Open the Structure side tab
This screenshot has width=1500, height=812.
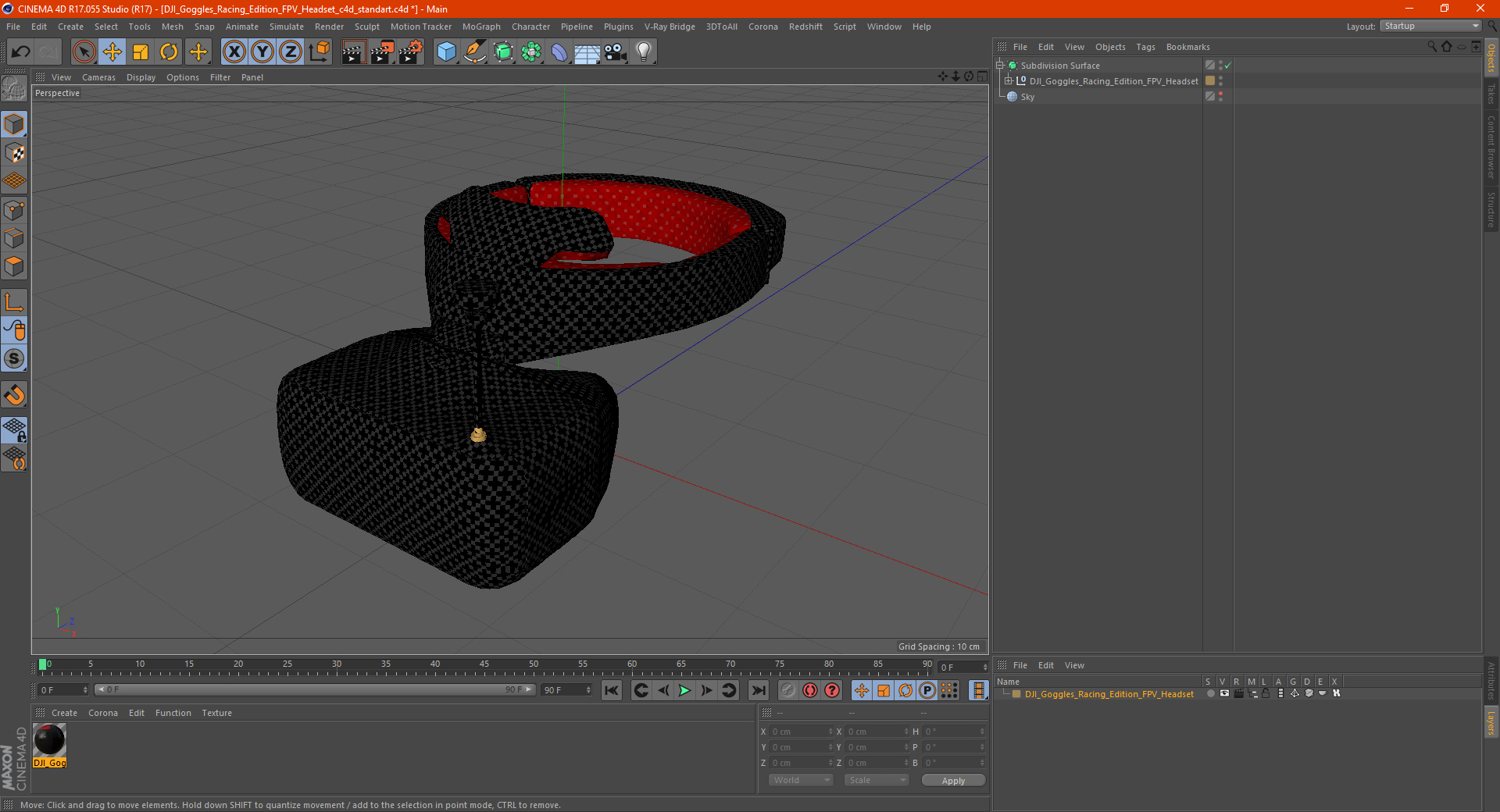click(1491, 209)
